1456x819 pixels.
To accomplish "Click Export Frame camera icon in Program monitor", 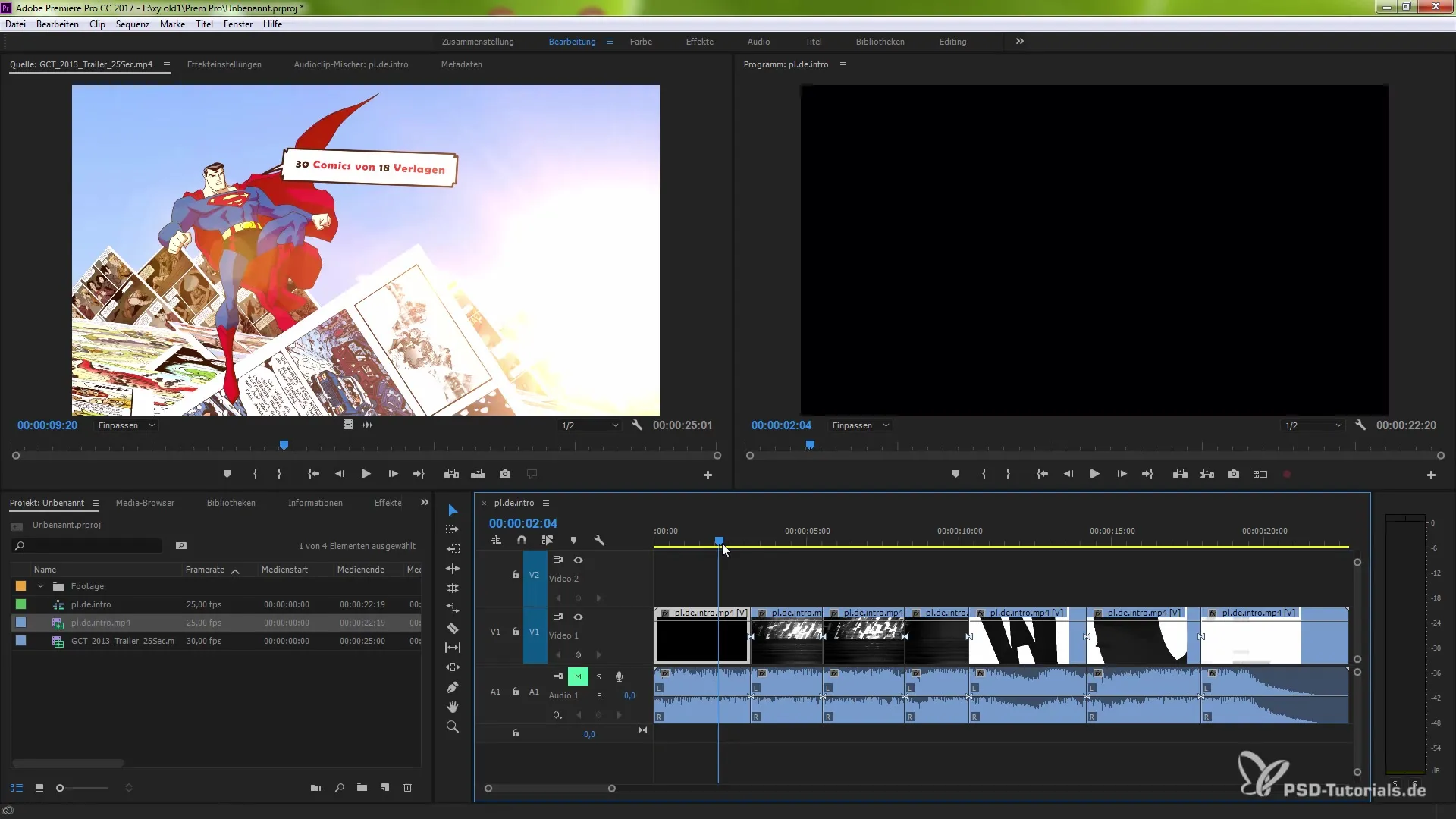I will 1234,474.
